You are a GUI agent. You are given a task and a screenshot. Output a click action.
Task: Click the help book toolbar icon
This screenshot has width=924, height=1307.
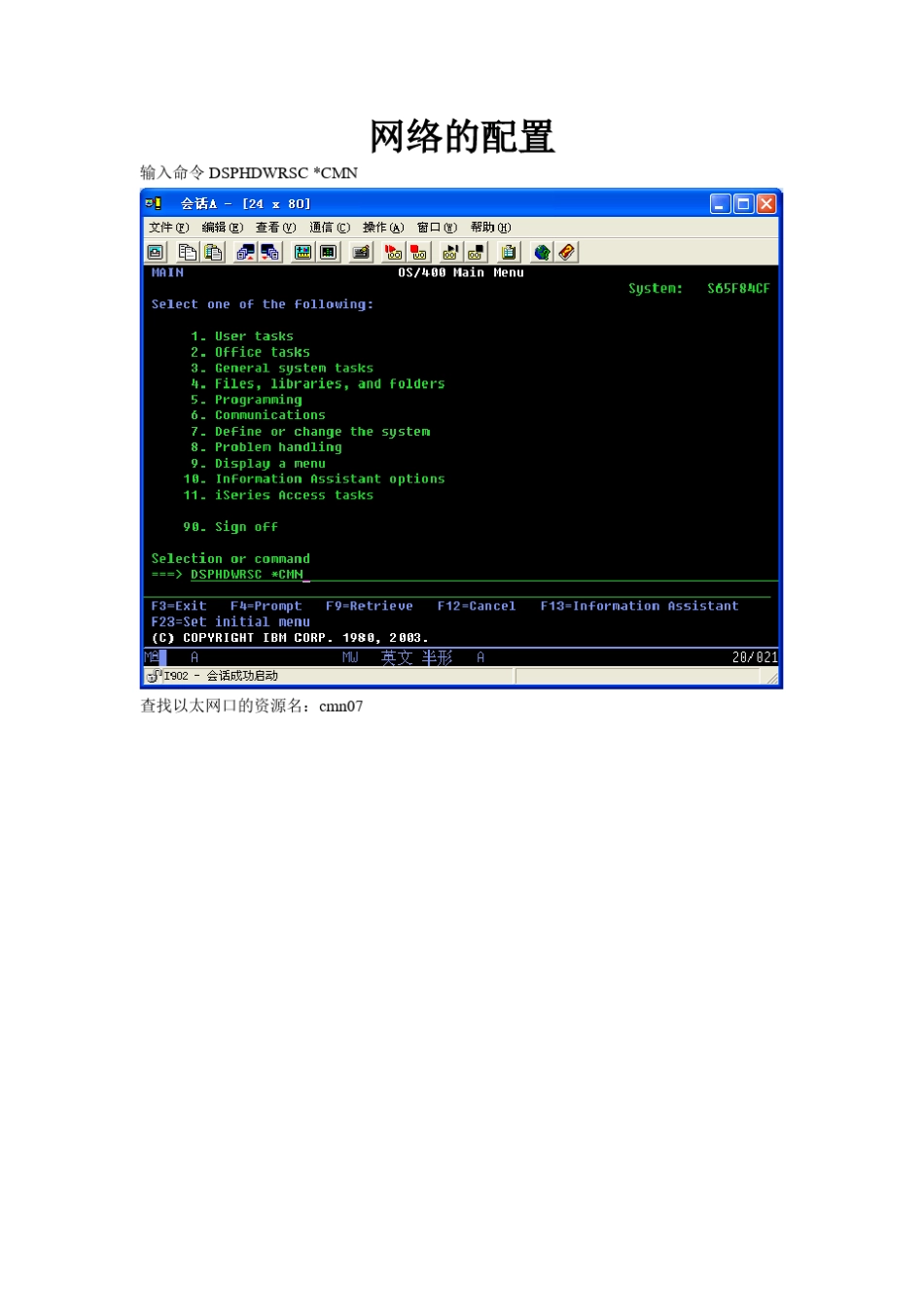coord(566,252)
